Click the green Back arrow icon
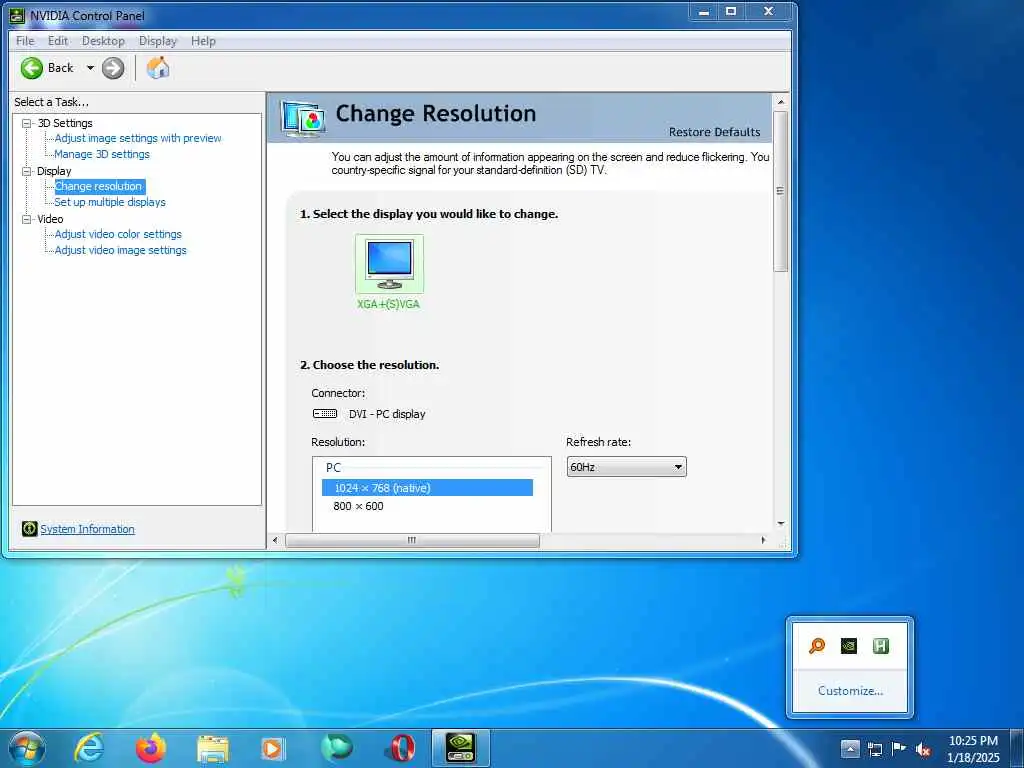This screenshot has width=1024, height=768. click(x=31, y=68)
